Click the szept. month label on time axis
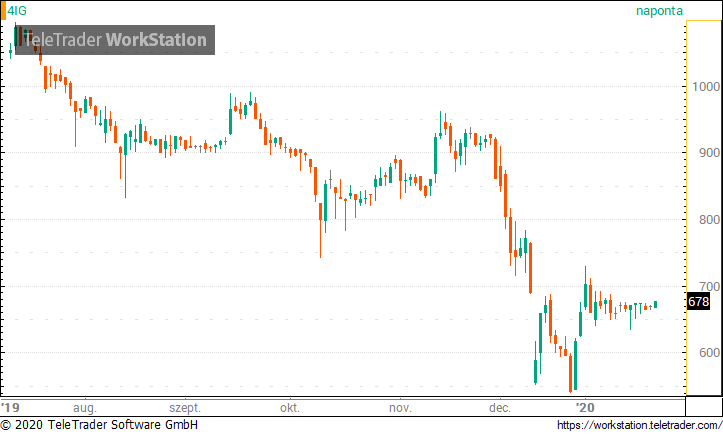Image resolution: width=723 pixels, height=434 pixels. pyautogui.click(x=185, y=408)
